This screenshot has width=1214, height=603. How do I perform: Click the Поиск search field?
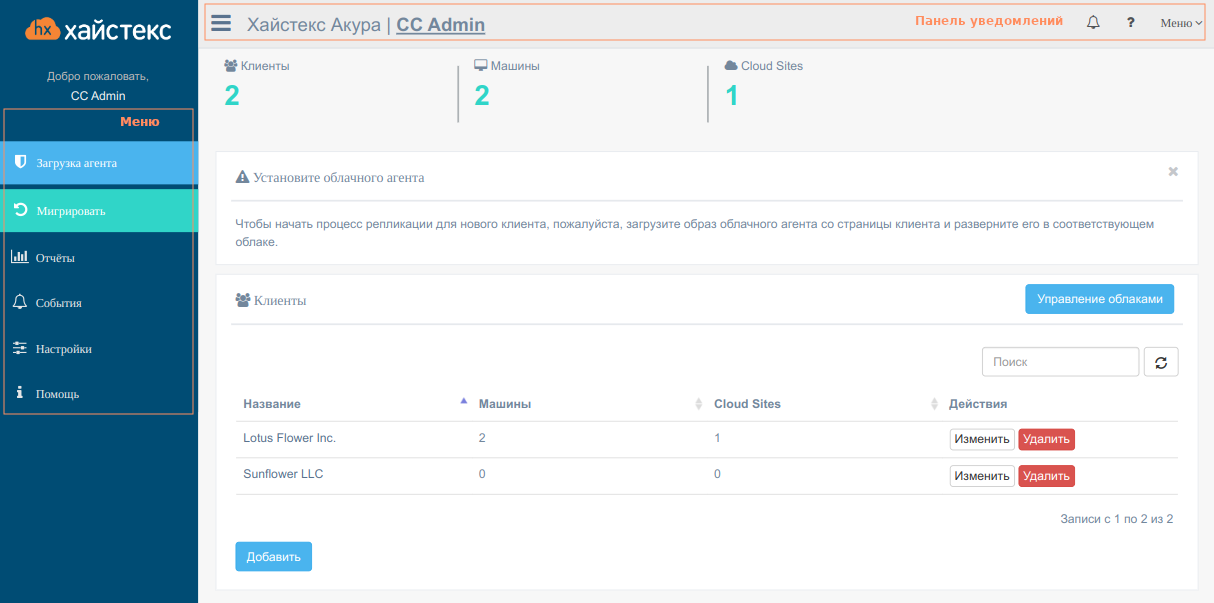1060,362
